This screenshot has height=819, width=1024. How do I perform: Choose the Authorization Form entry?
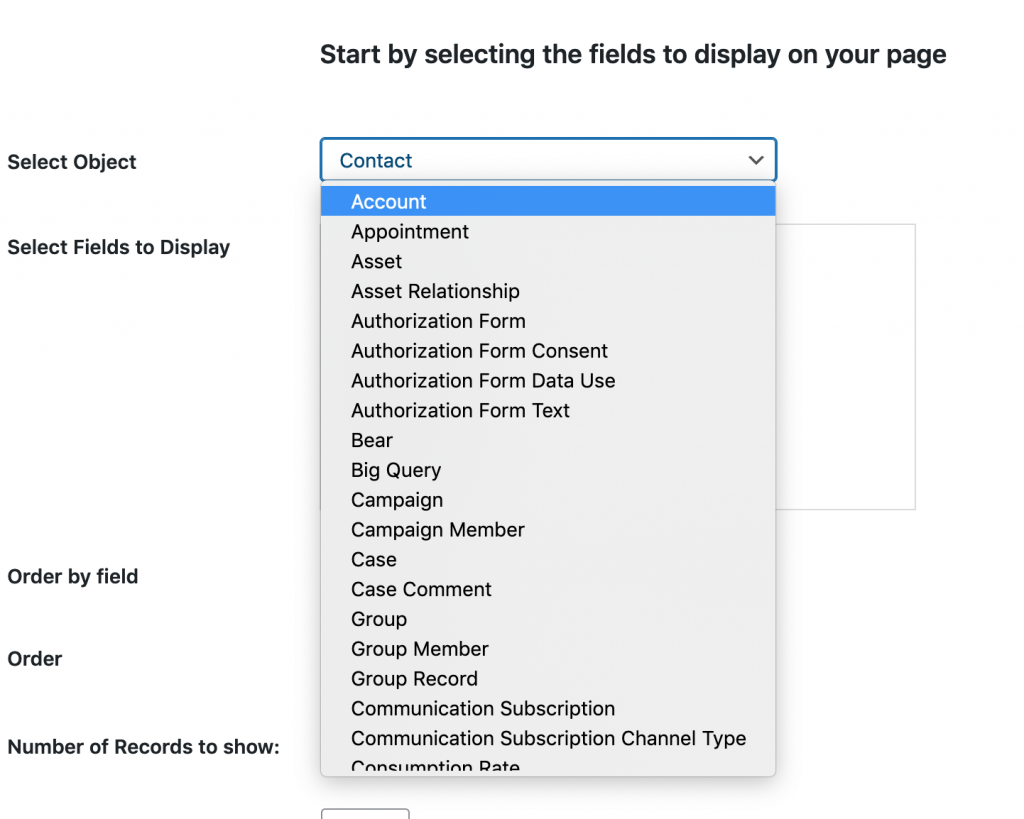[x=548, y=321]
